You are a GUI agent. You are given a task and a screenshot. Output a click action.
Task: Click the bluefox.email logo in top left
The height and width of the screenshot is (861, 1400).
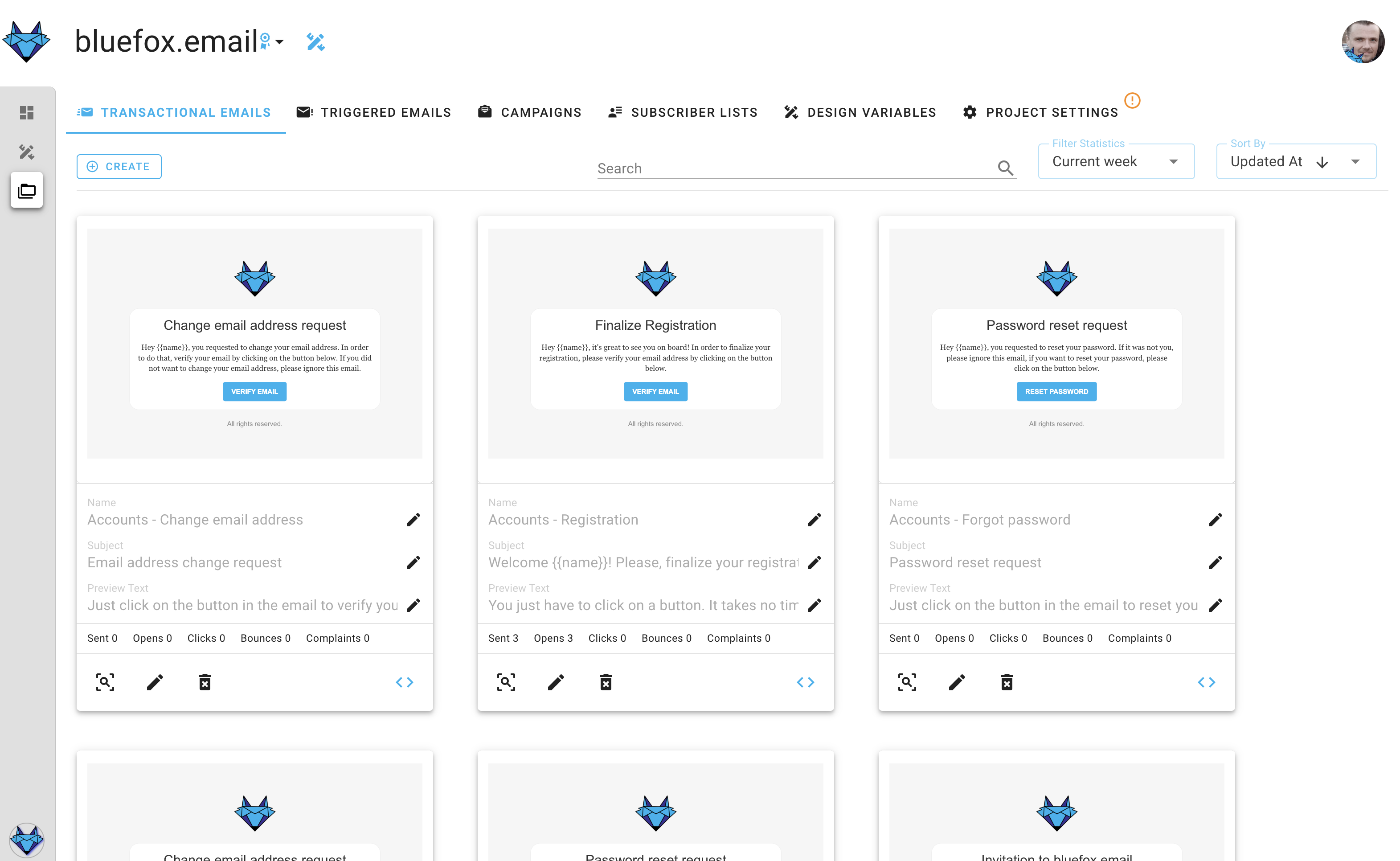(x=28, y=41)
